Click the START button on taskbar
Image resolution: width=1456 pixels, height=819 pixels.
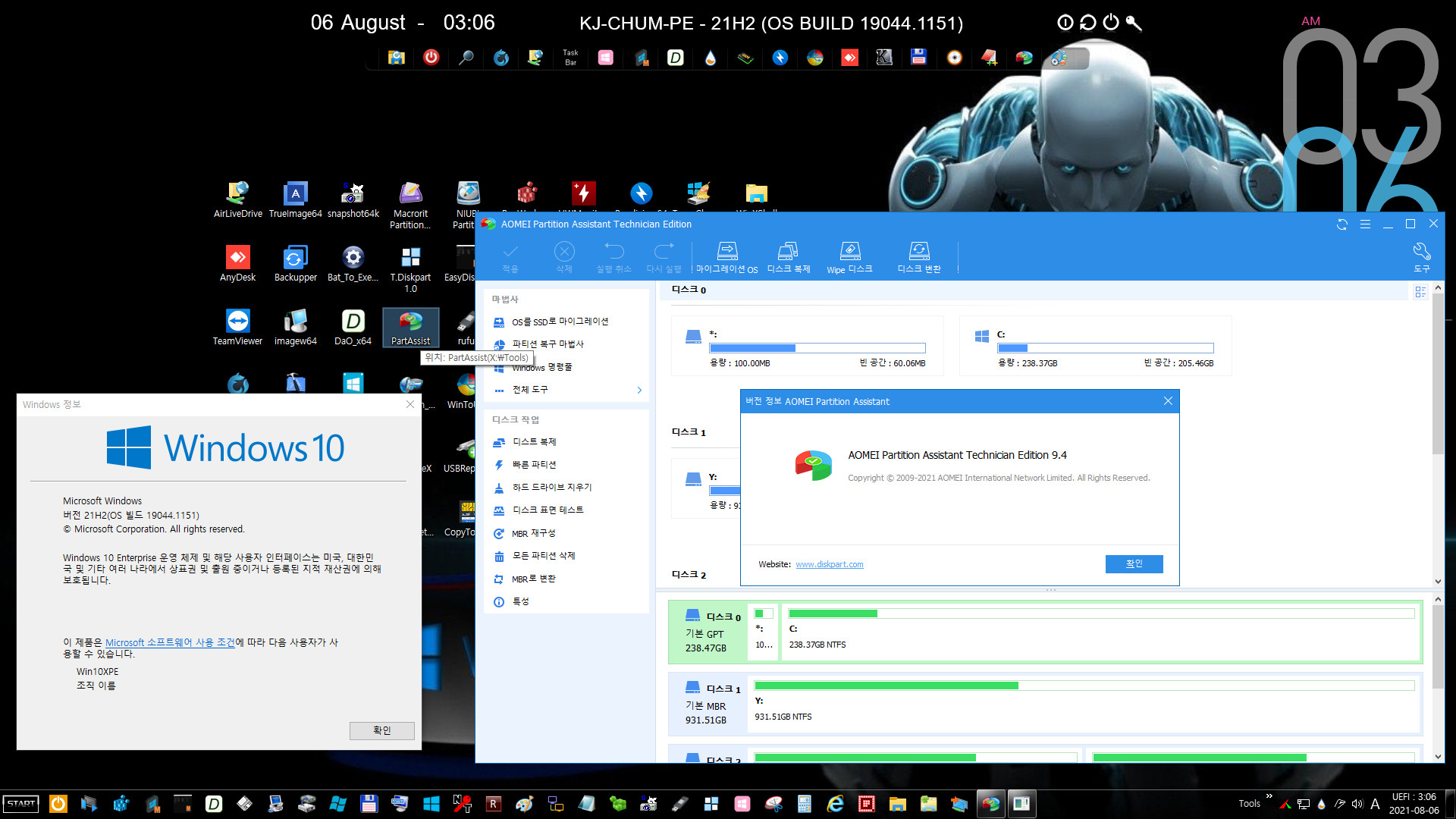pyautogui.click(x=21, y=804)
